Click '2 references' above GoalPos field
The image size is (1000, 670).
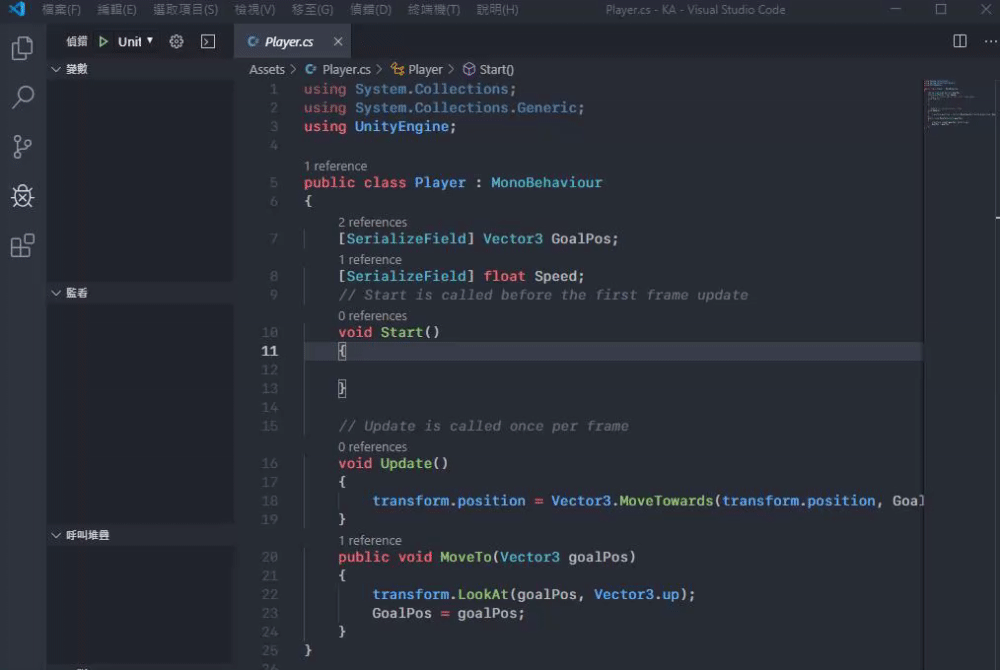(x=372, y=222)
